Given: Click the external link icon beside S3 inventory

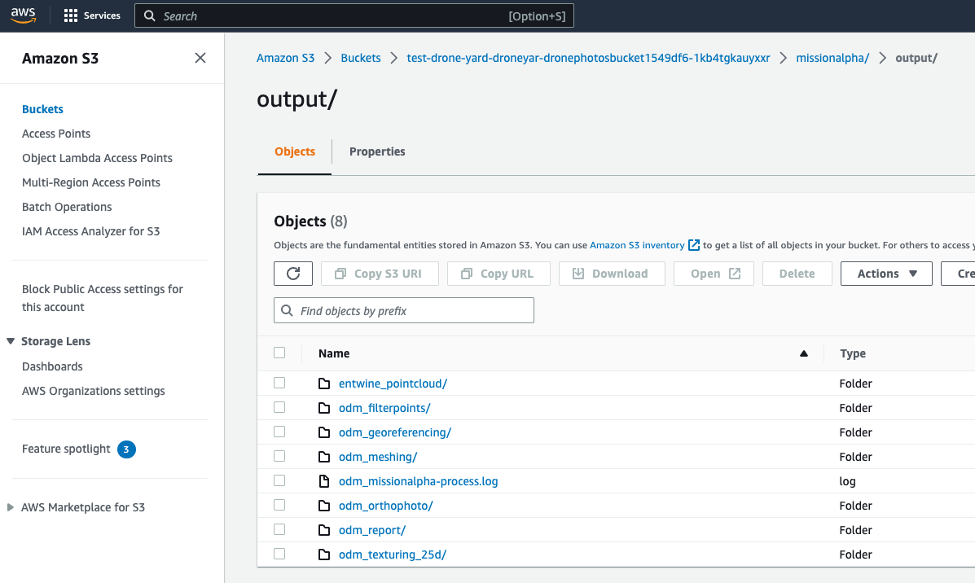Looking at the screenshot, I should (693, 245).
